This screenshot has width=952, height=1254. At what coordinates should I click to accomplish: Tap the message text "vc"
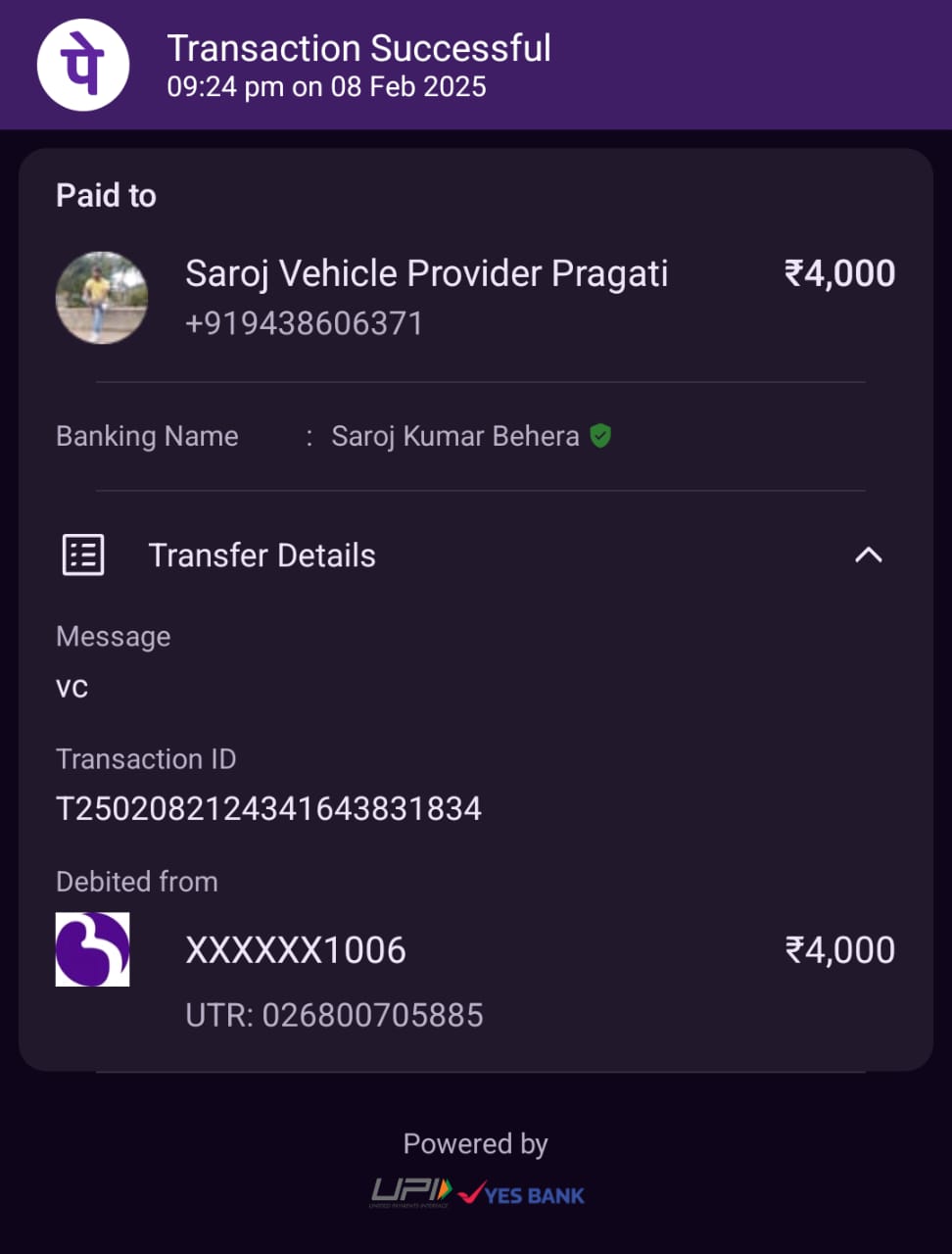click(71, 687)
